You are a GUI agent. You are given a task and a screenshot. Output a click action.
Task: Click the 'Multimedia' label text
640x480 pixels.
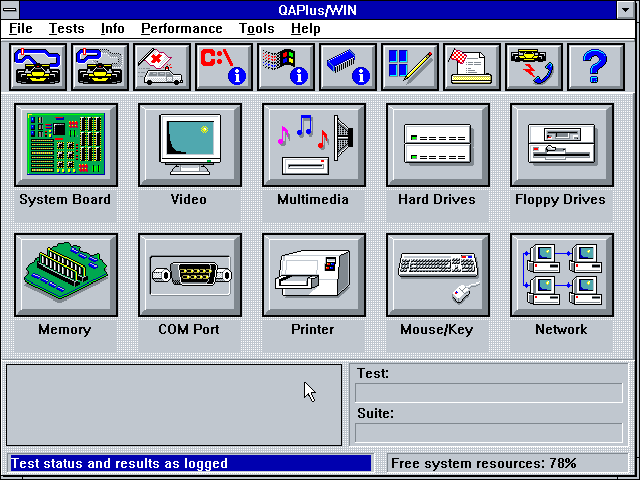point(313,200)
